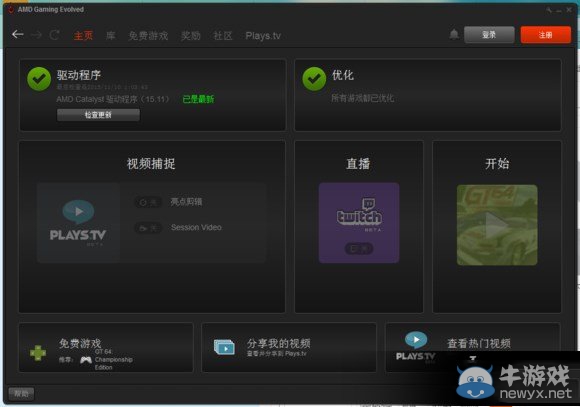Screen dimensions: 580x407
Task: Open the 查看热门视频 link
Action: point(479,343)
